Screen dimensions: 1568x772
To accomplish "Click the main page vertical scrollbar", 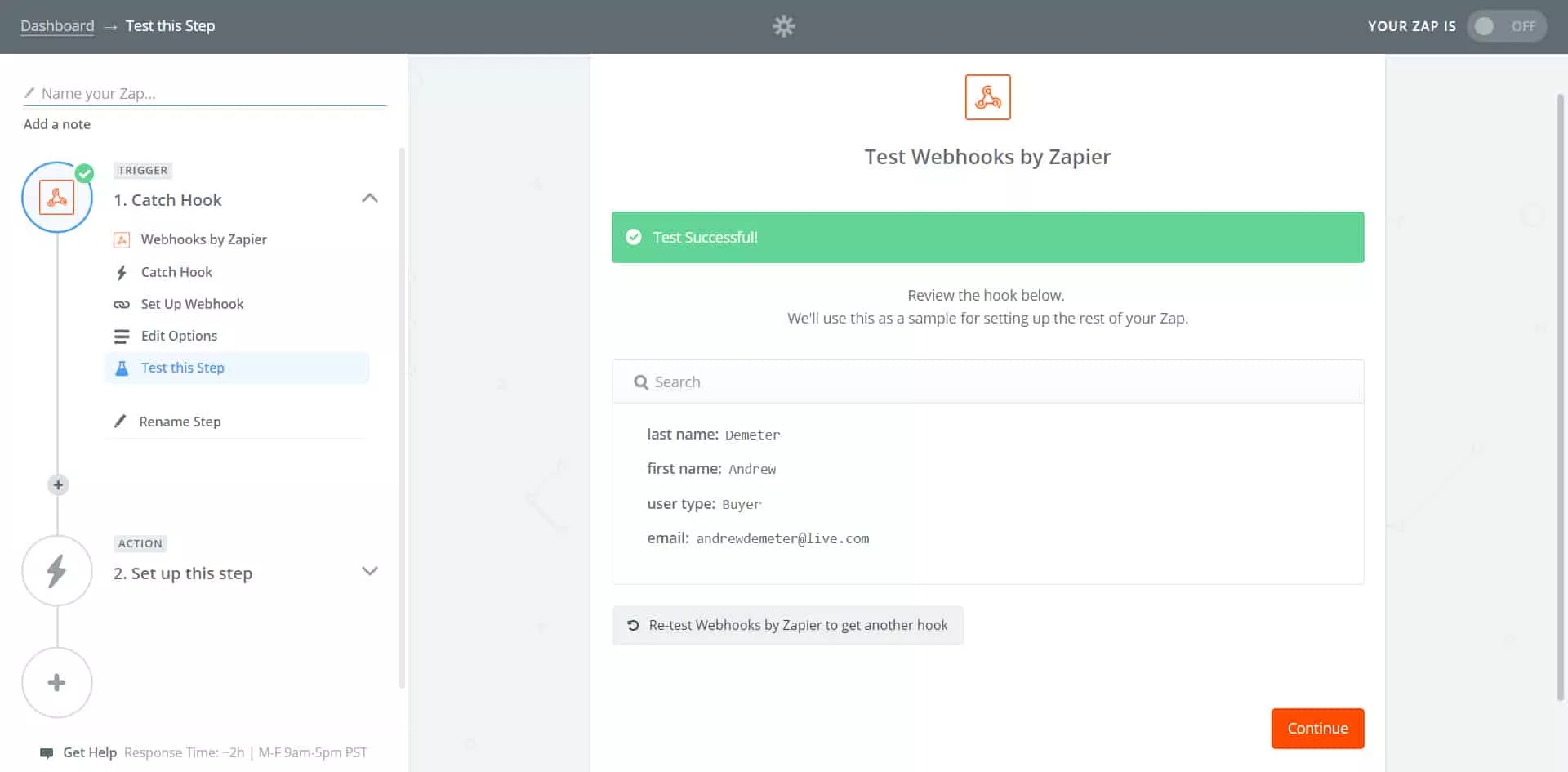I will coord(1560,398).
